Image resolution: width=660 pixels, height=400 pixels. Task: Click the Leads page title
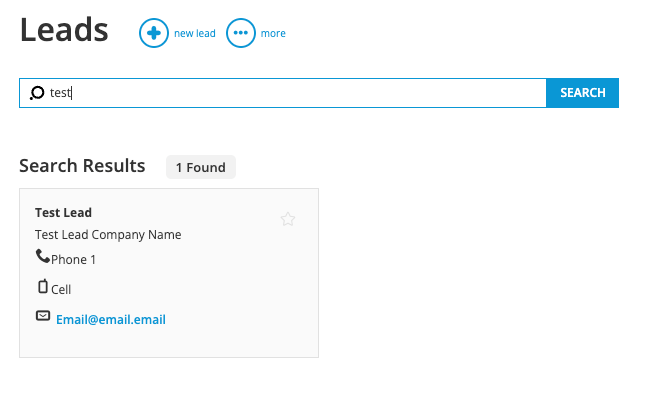point(64,30)
